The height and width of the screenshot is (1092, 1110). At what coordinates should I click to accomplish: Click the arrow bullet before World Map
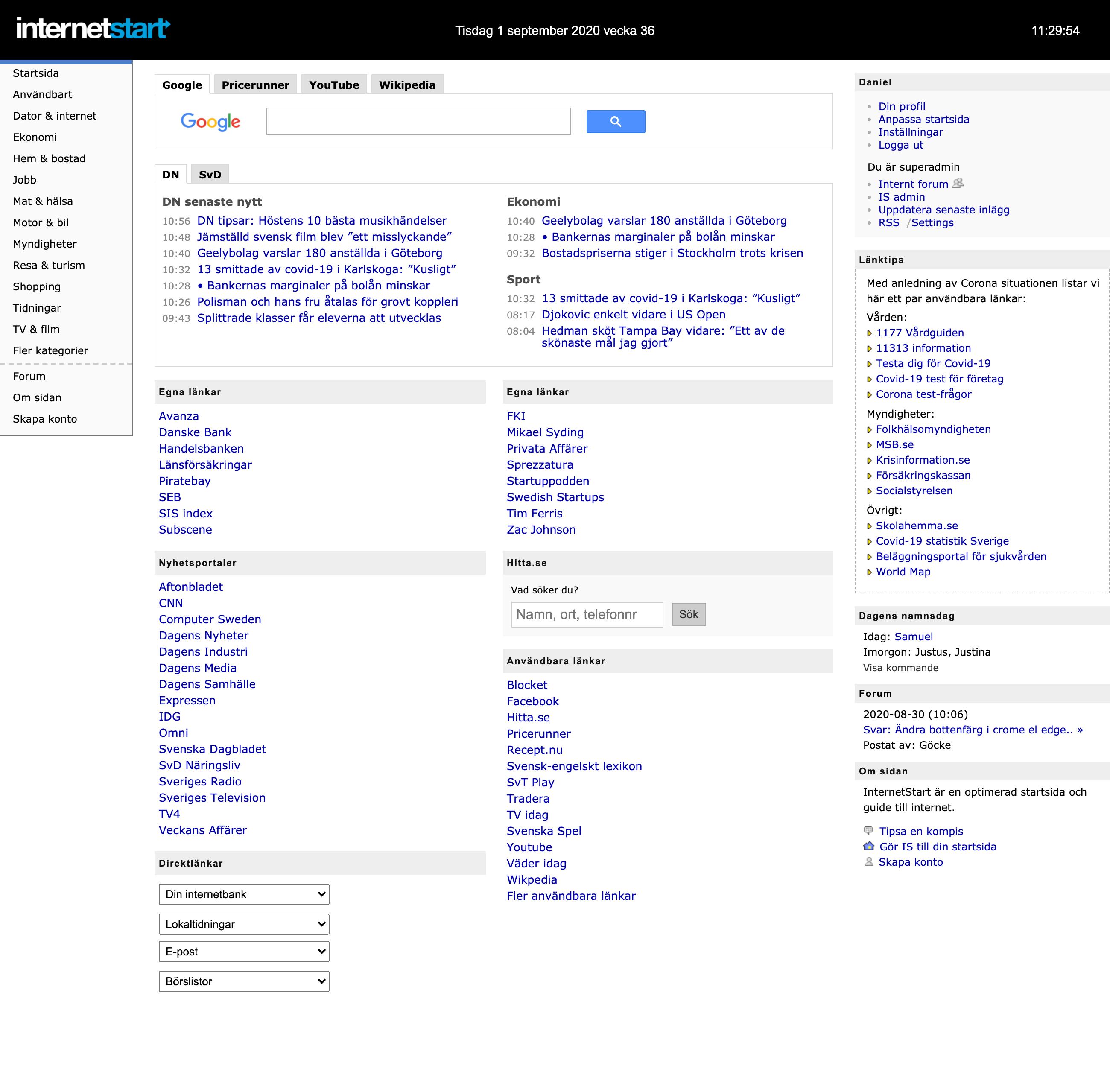click(x=869, y=572)
